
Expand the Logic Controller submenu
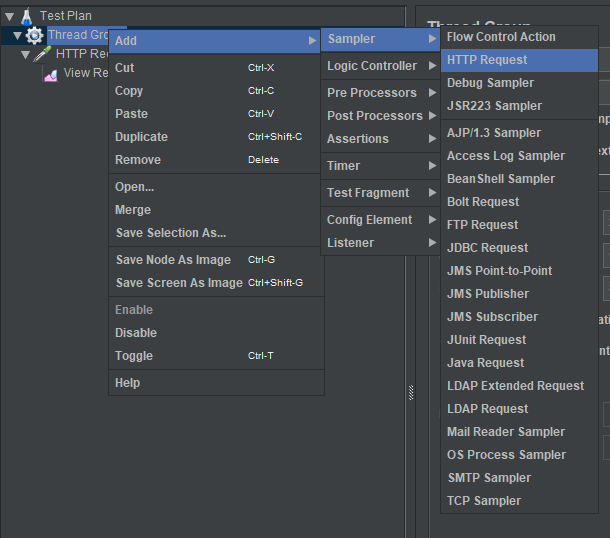pyautogui.click(x=380, y=66)
